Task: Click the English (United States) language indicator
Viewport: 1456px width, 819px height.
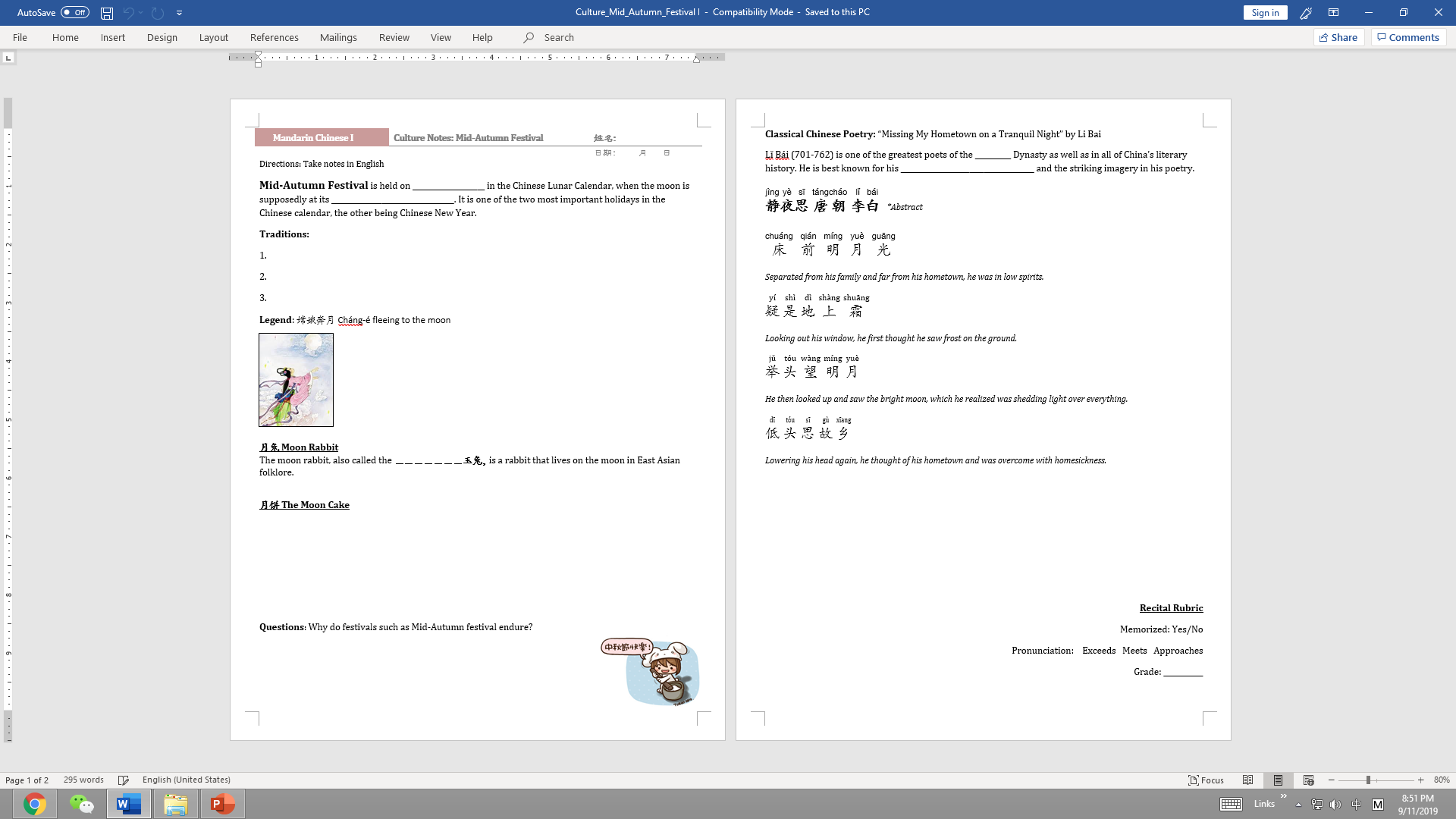Action: tap(187, 780)
